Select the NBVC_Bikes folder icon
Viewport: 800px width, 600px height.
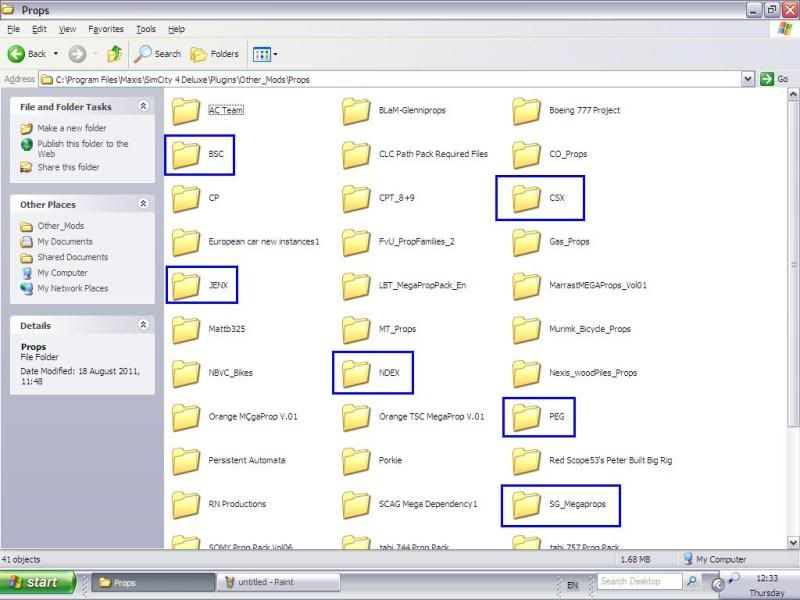coord(186,373)
